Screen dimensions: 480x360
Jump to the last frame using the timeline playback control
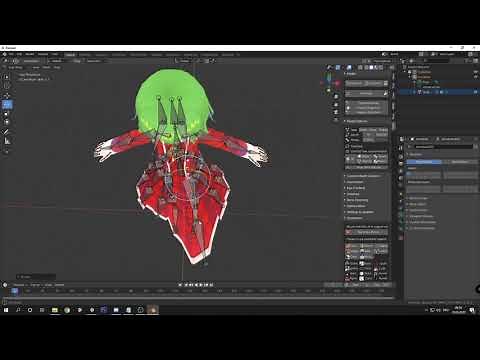click(211, 285)
